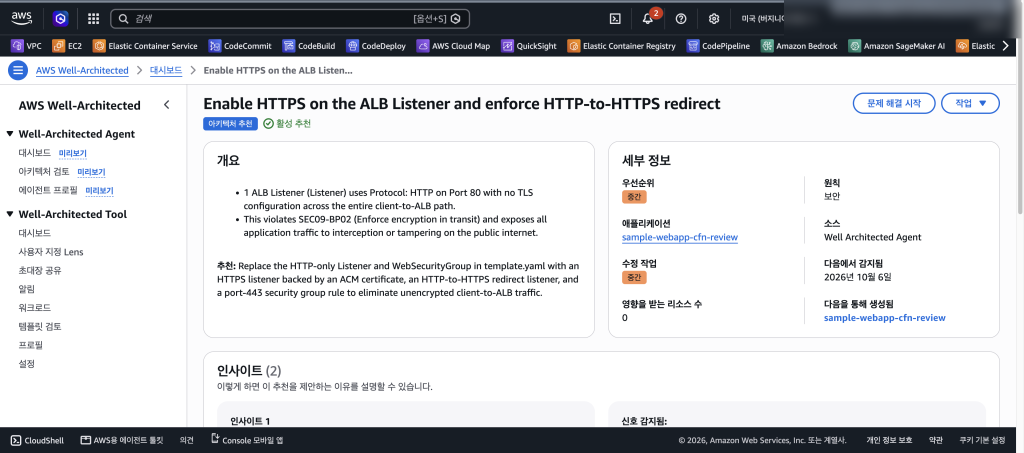Open the services grid menu
1024x453 pixels.
pos(93,19)
